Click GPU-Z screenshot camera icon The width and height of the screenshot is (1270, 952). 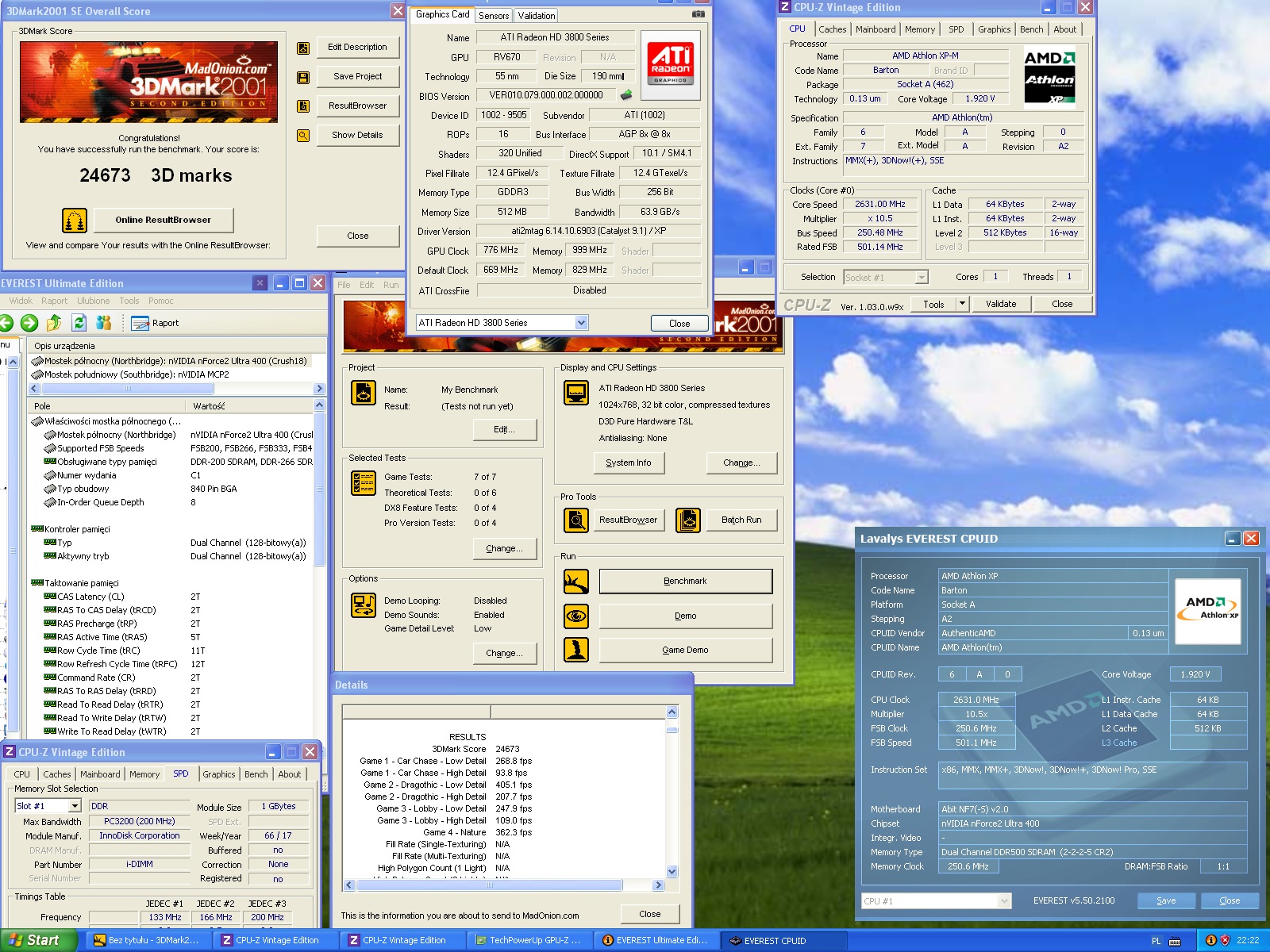(698, 13)
